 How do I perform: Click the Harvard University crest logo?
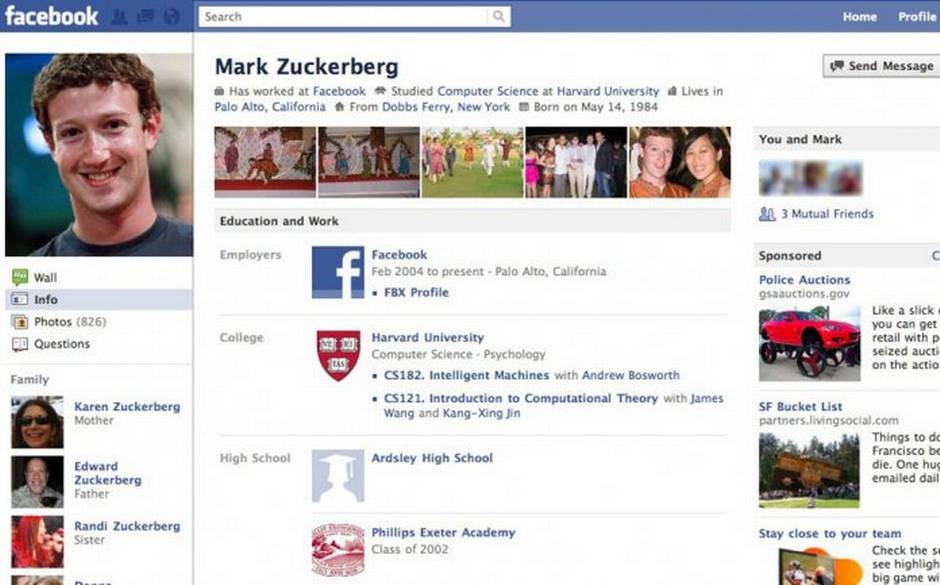pyautogui.click(x=338, y=355)
